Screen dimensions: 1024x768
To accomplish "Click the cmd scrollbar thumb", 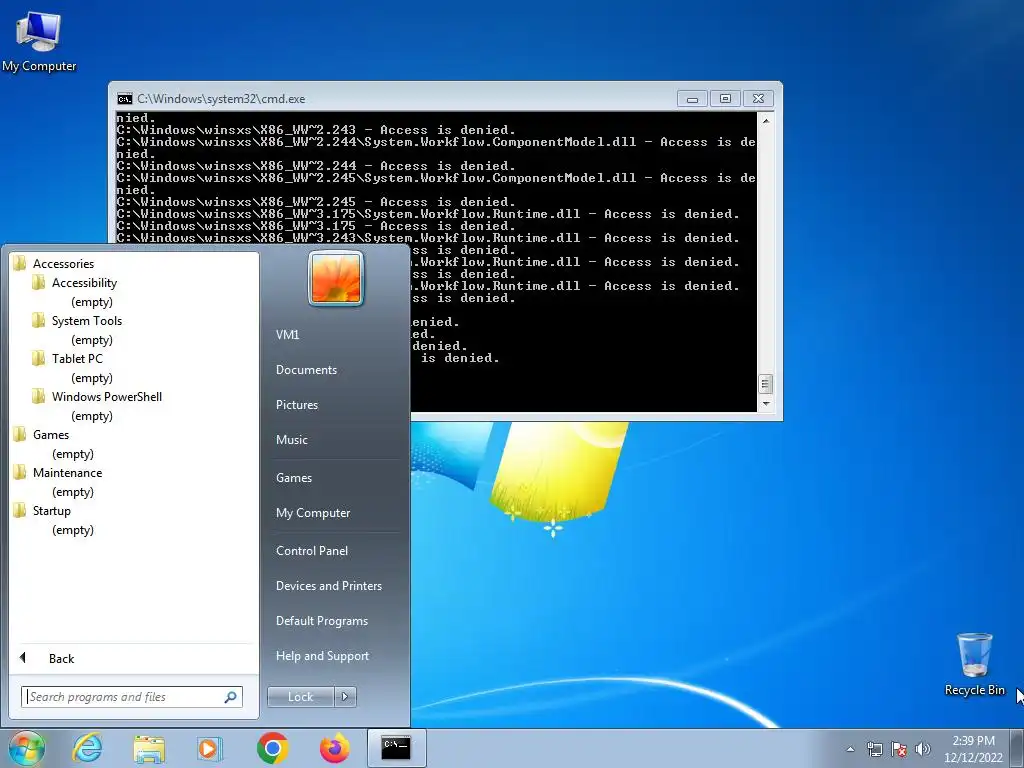I will coord(765,384).
